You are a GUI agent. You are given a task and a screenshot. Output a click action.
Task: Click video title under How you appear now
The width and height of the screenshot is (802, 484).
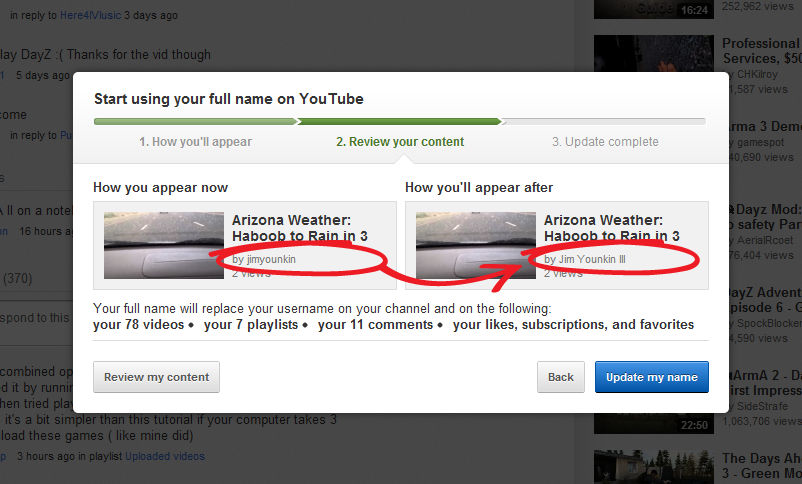(x=300, y=228)
